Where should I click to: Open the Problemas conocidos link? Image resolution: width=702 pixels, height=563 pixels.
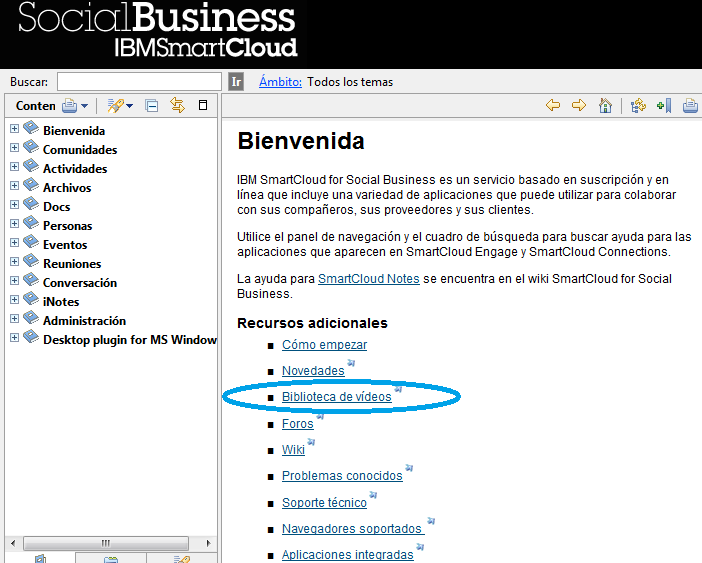342,476
